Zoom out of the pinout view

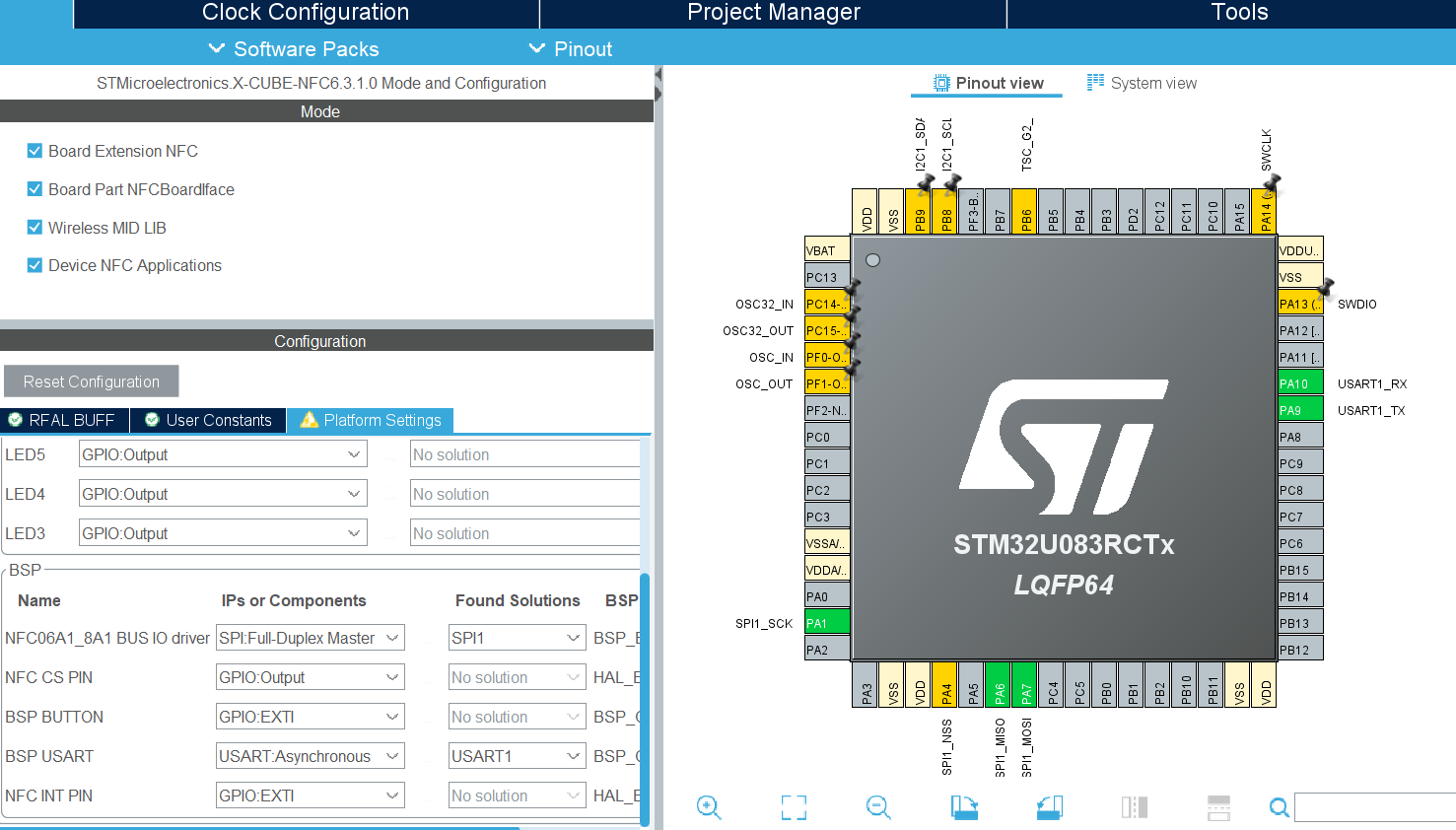[877, 807]
